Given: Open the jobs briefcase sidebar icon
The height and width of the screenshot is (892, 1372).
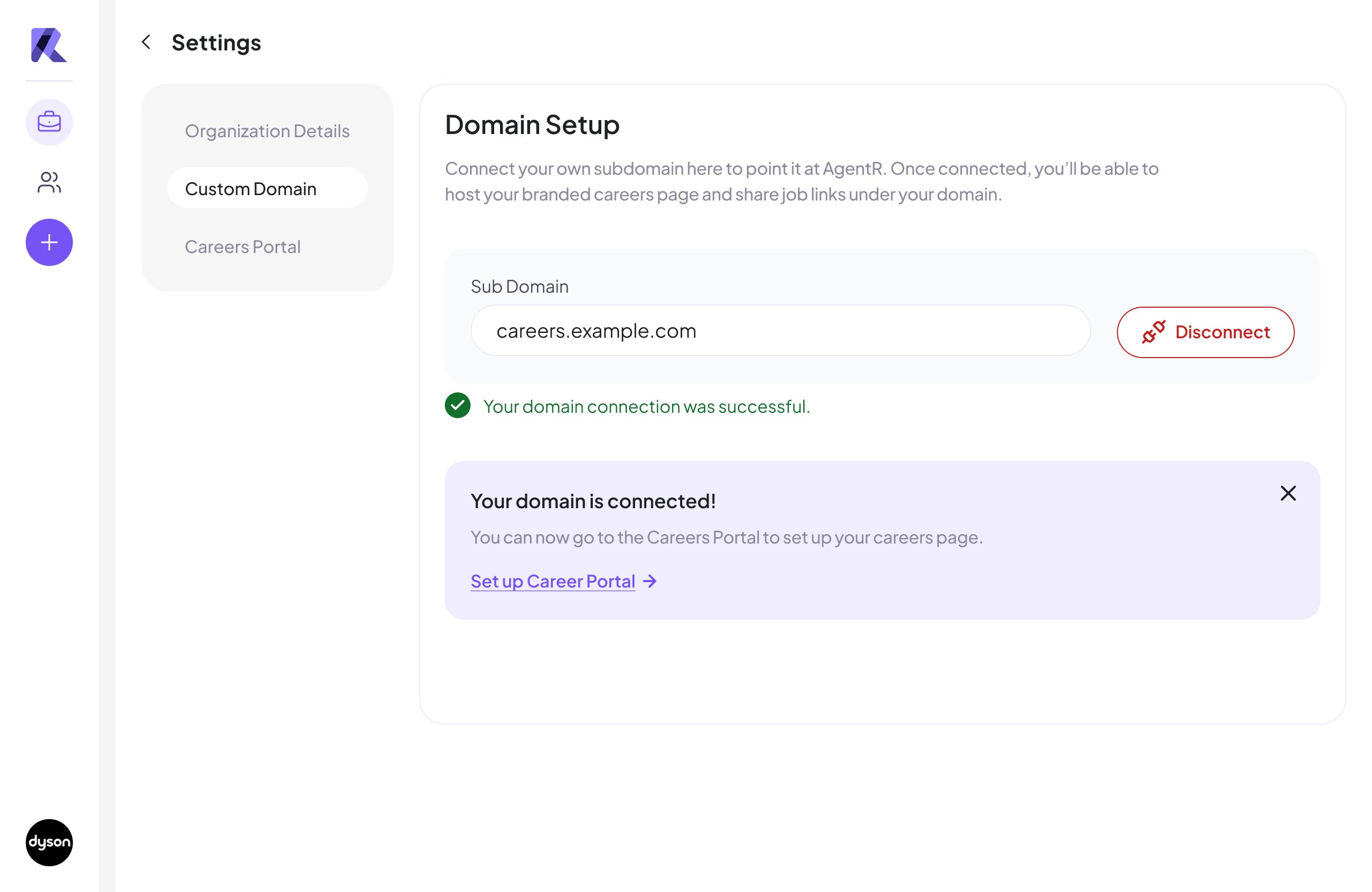Looking at the screenshot, I should pos(49,122).
